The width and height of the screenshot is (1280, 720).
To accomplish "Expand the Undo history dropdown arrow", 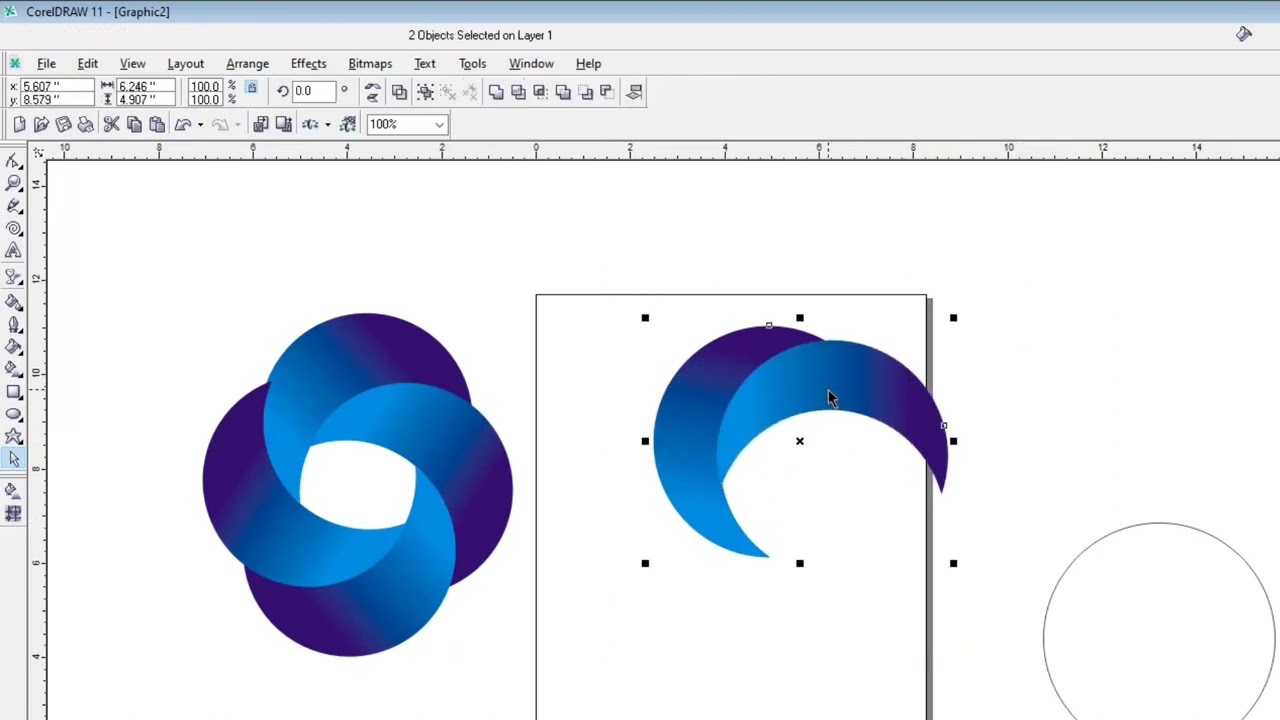I will 200,125.
